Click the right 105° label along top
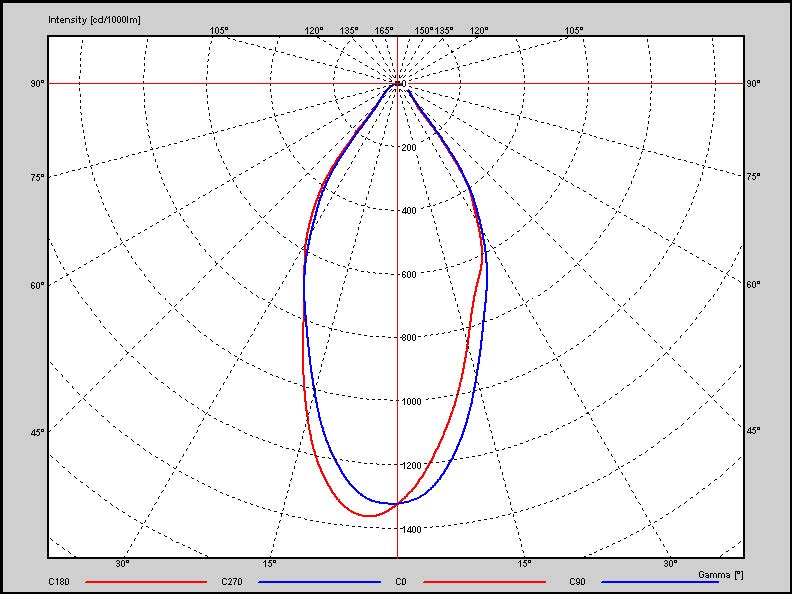This screenshot has width=792, height=594. [x=574, y=30]
